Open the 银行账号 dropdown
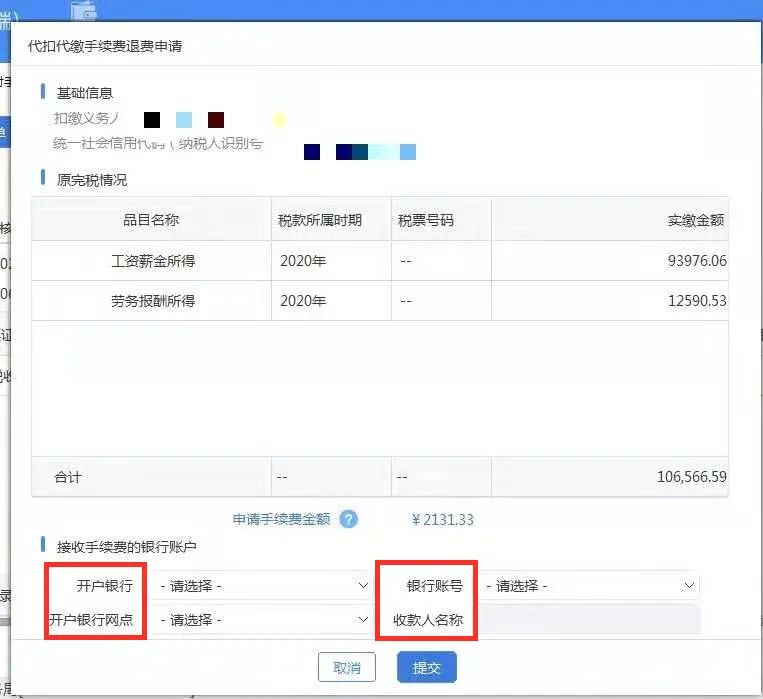The height and width of the screenshot is (699, 763). tap(590, 586)
